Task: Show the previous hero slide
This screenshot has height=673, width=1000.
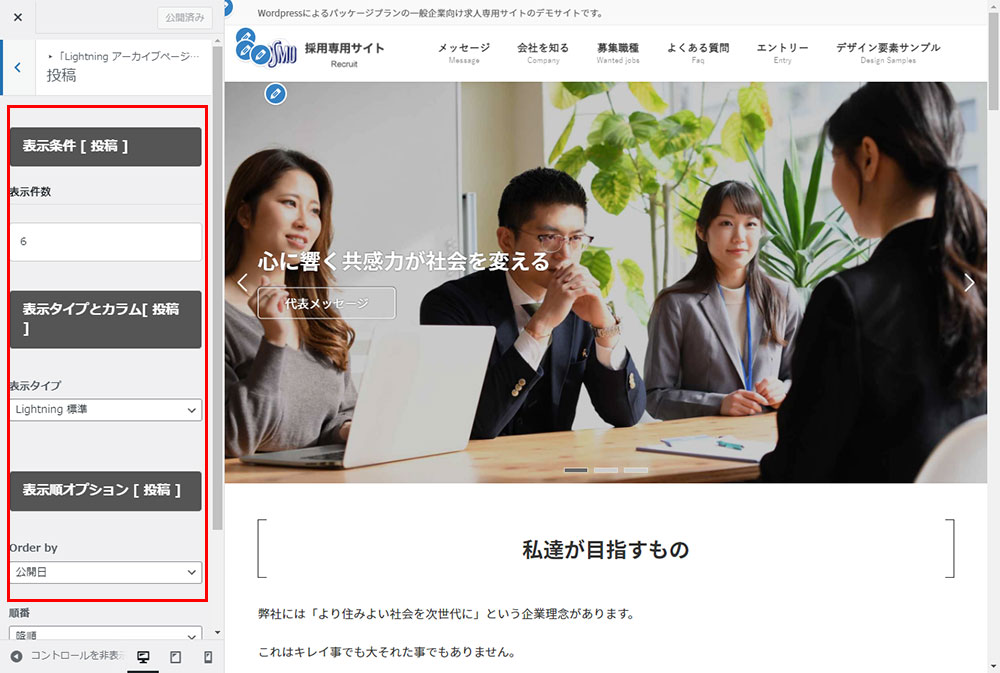Action: pyautogui.click(x=242, y=283)
